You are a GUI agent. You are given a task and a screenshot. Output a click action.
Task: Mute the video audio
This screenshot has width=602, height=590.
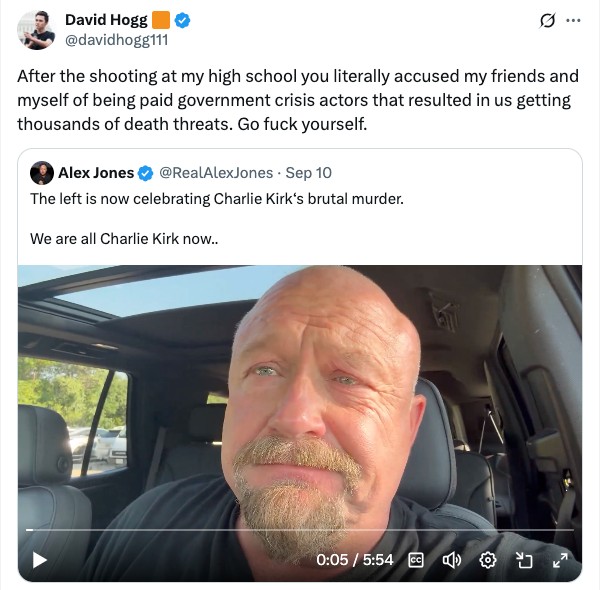point(451,560)
